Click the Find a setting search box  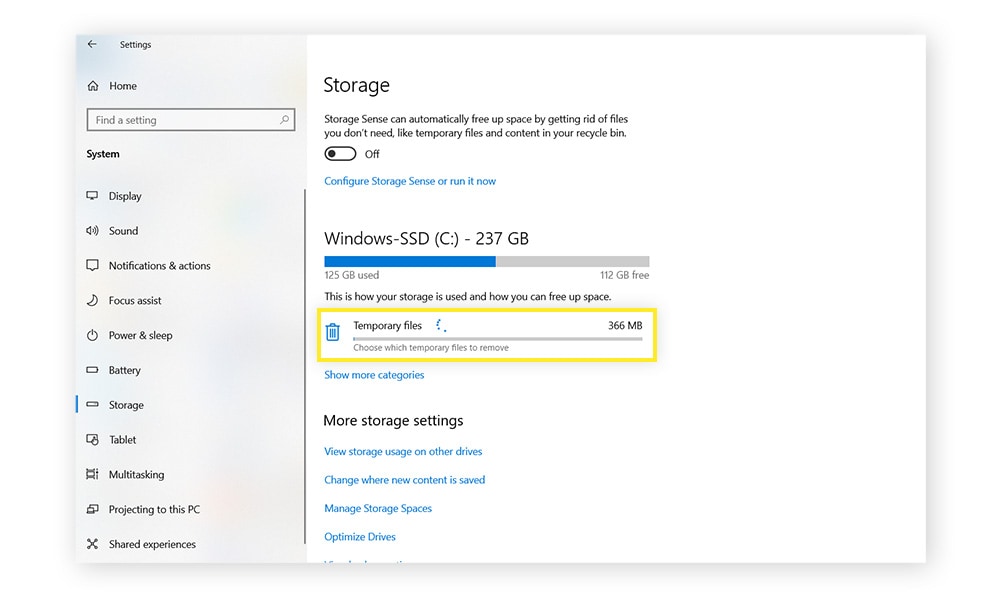pos(191,120)
